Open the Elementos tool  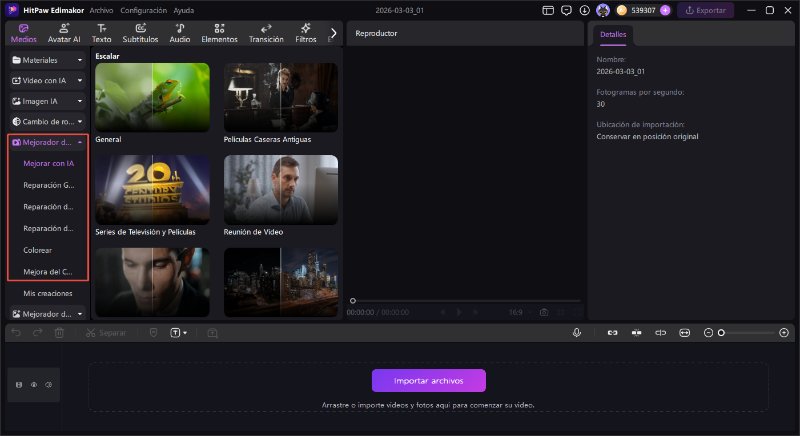coord(219,33)
